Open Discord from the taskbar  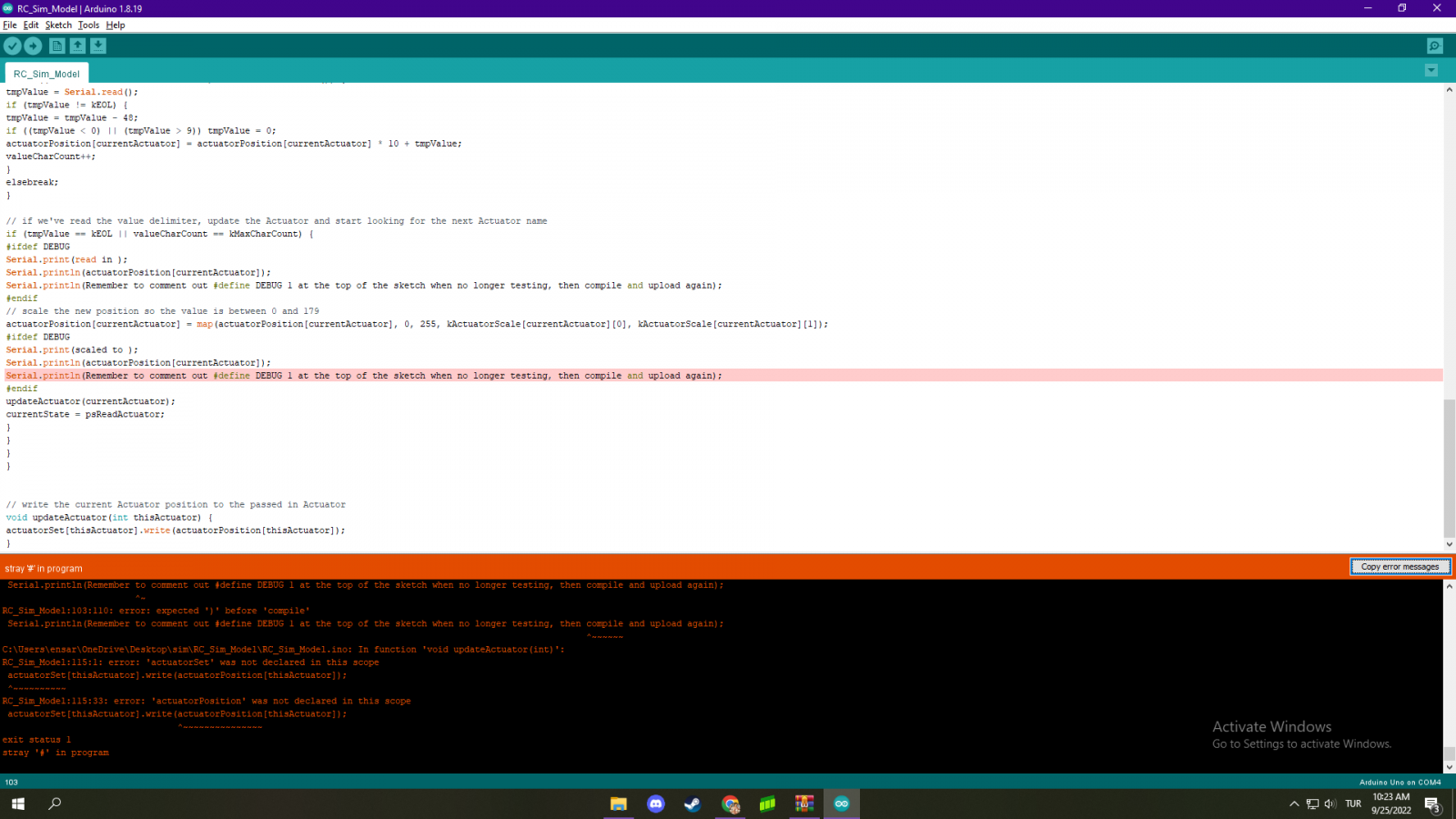(656, 804)
